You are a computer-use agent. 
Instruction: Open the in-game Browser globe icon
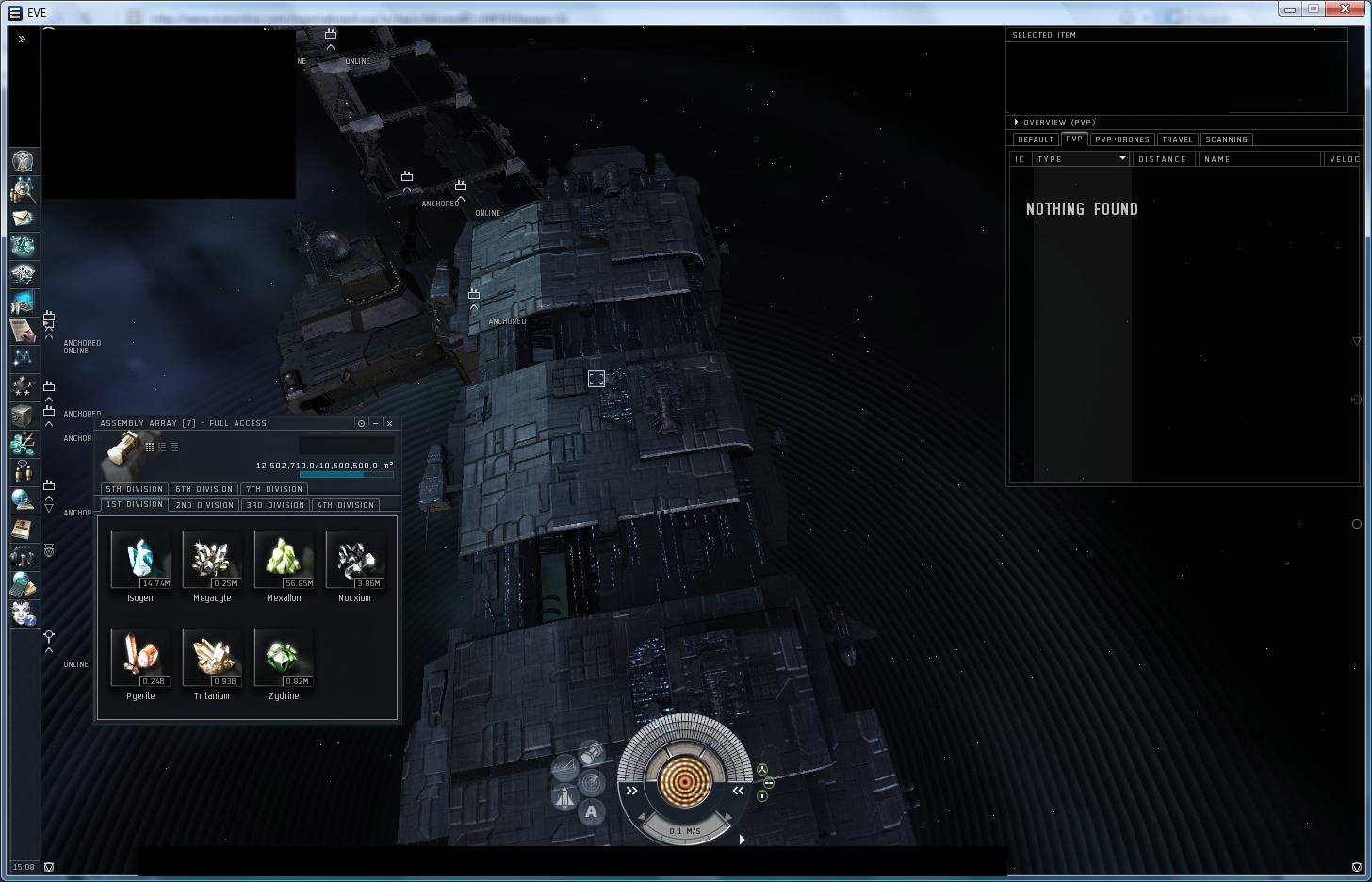[x=24, y=500]
